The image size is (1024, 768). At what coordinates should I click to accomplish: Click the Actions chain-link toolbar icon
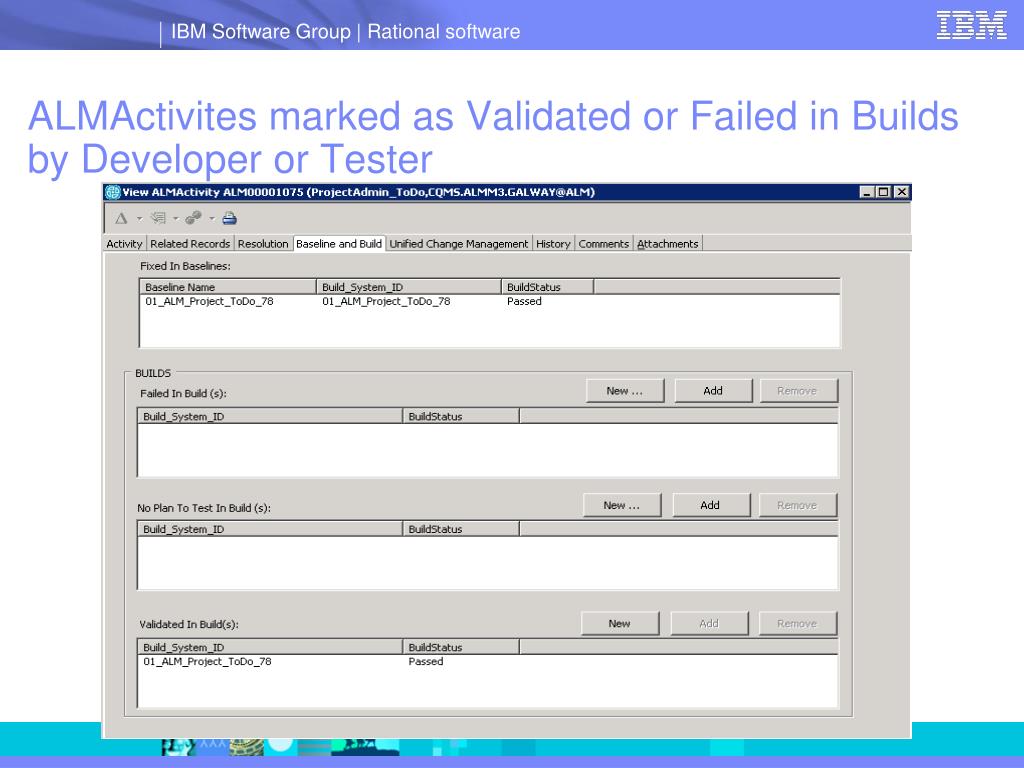pos(193,218)
